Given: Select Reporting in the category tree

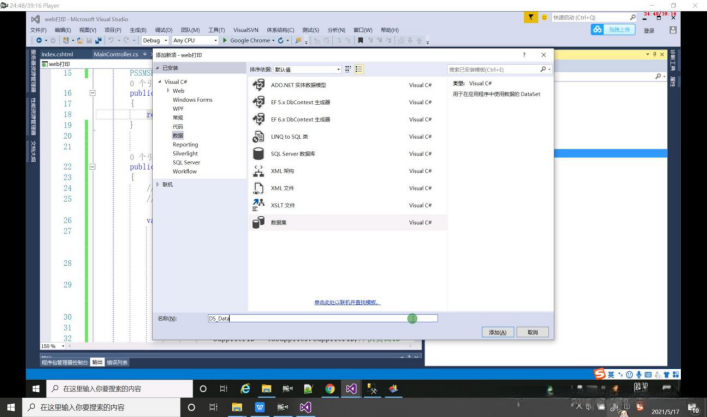Looking at the screenshot, I should 185,145.
